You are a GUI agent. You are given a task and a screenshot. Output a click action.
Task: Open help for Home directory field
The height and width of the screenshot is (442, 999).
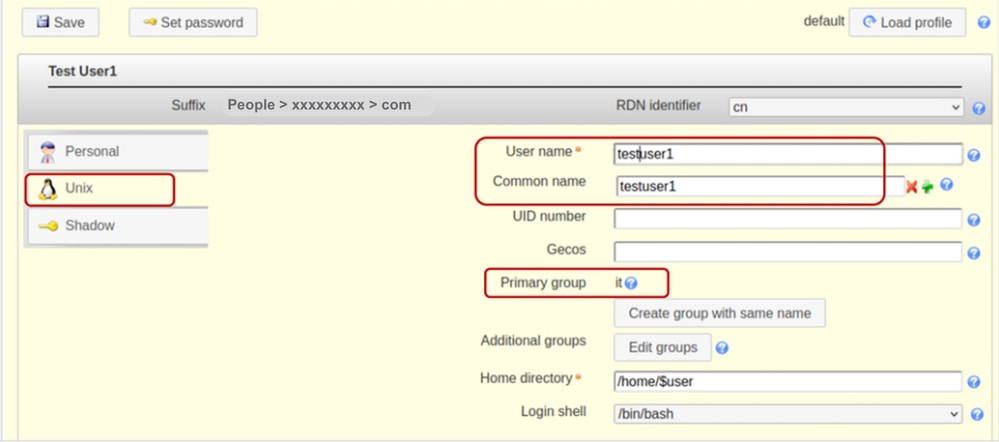coord(974,382)
